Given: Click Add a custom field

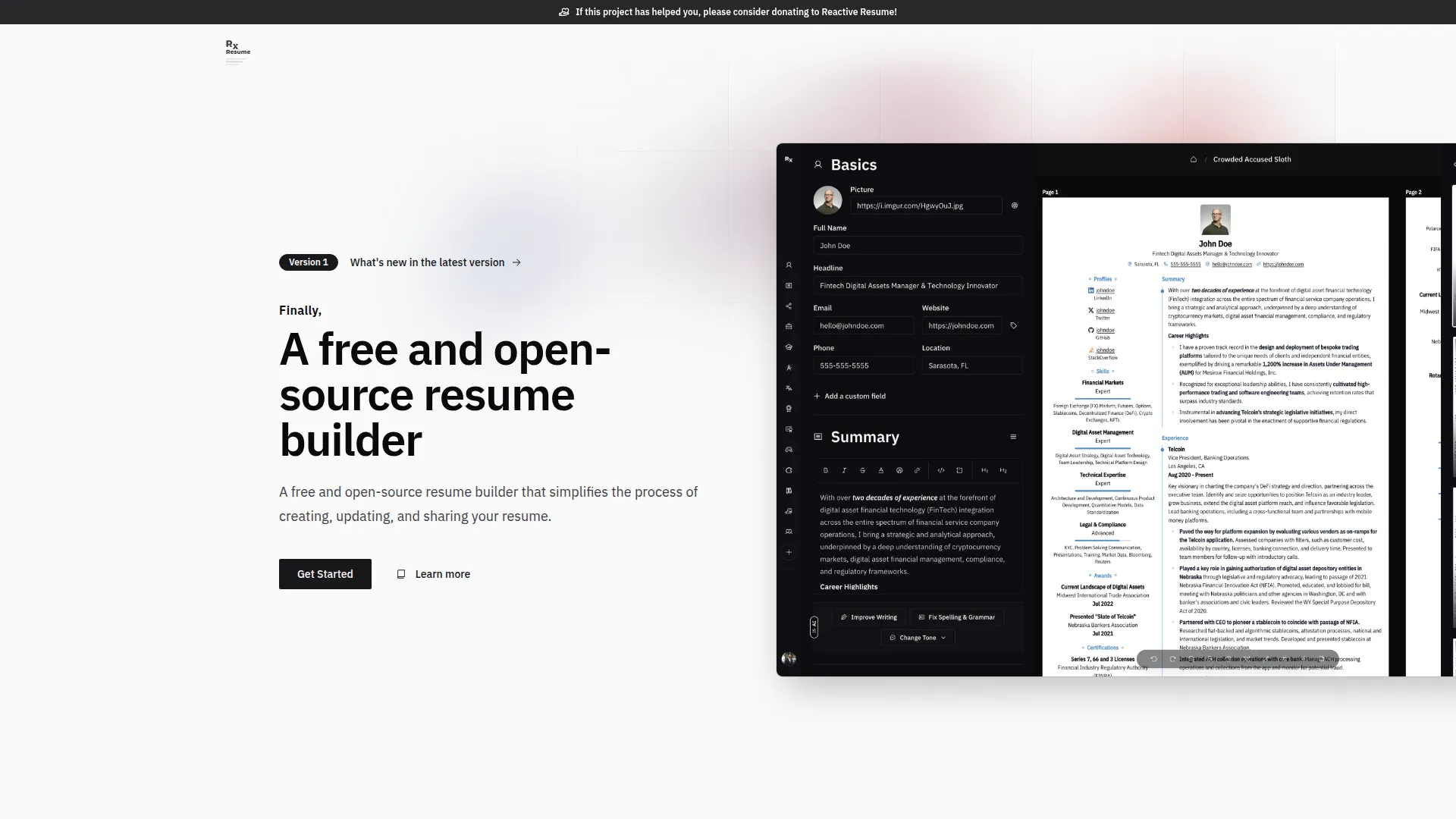Looking at the screenshot, I should (850, 396).
